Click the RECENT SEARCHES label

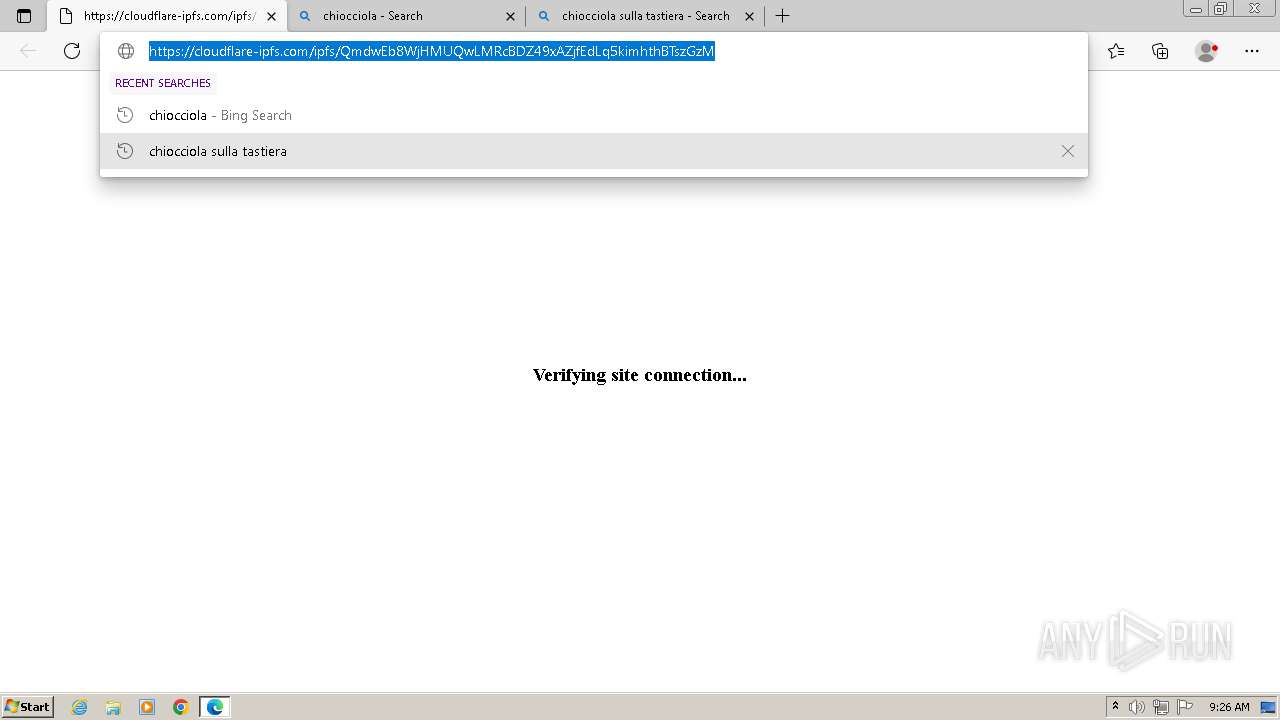pyautogui.click(x=163, y=83)
